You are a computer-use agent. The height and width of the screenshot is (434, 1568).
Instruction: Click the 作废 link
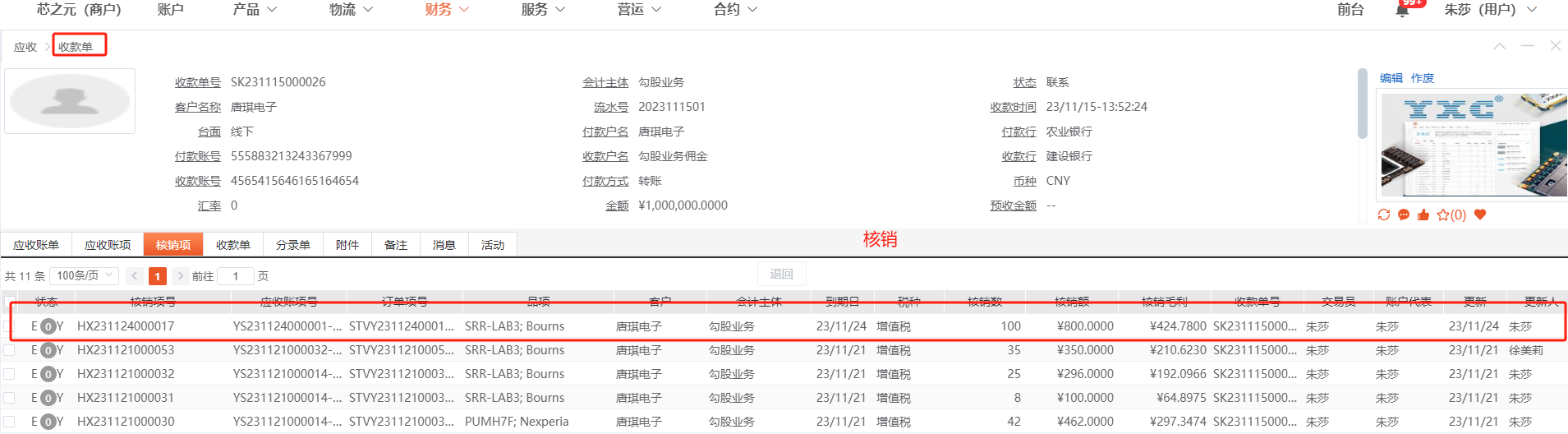tap(1423, 78)
